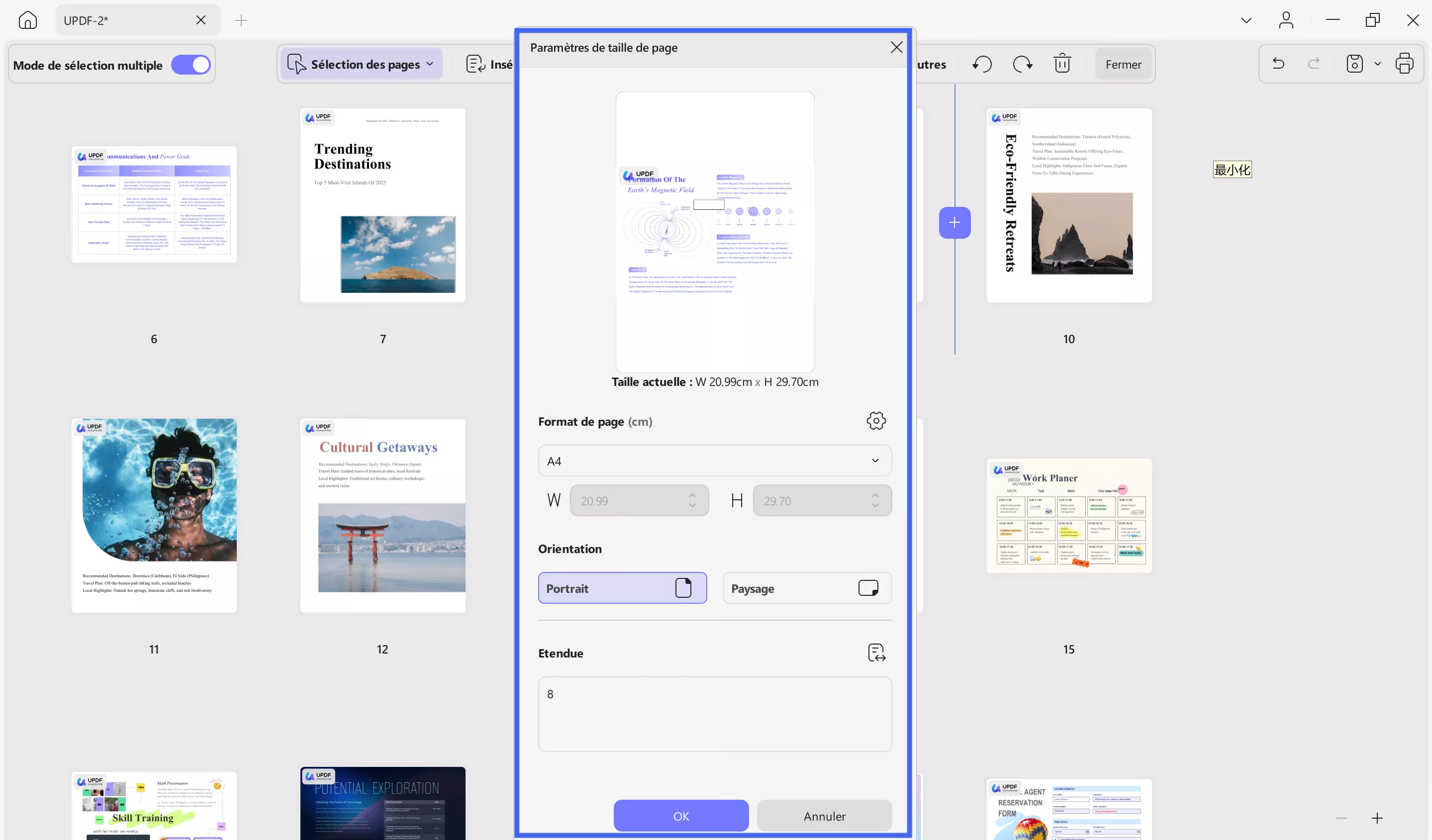Click the save icon

1355,64
